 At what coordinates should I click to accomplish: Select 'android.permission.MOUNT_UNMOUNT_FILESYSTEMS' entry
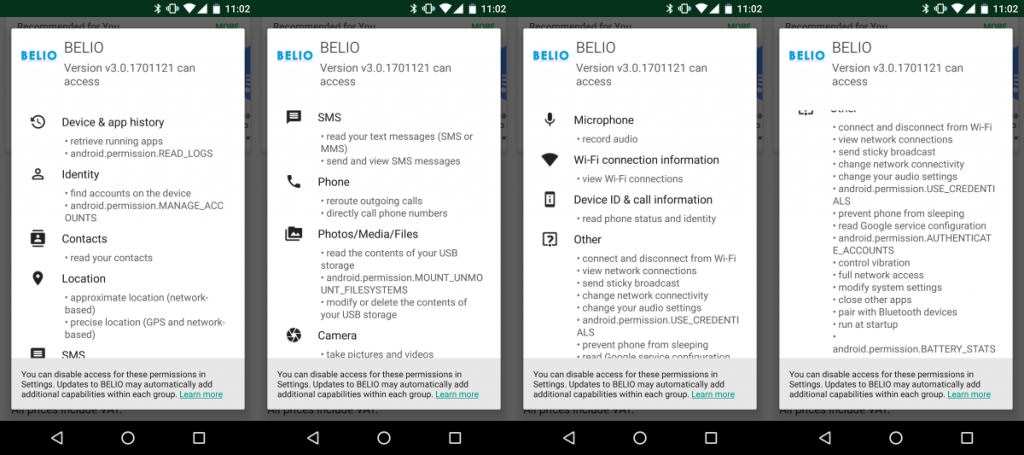click(x=402, y=284)
